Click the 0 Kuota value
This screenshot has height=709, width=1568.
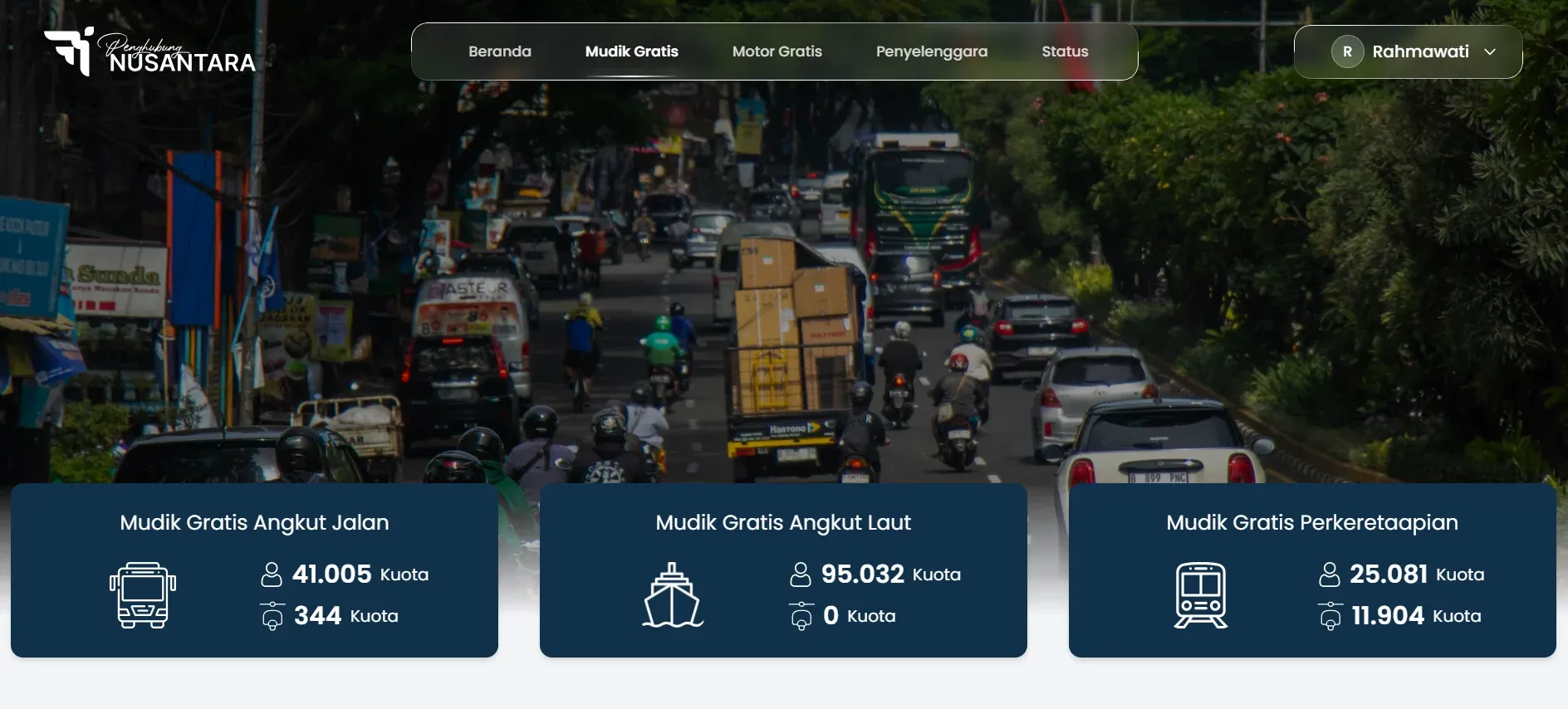click(860, 616)
